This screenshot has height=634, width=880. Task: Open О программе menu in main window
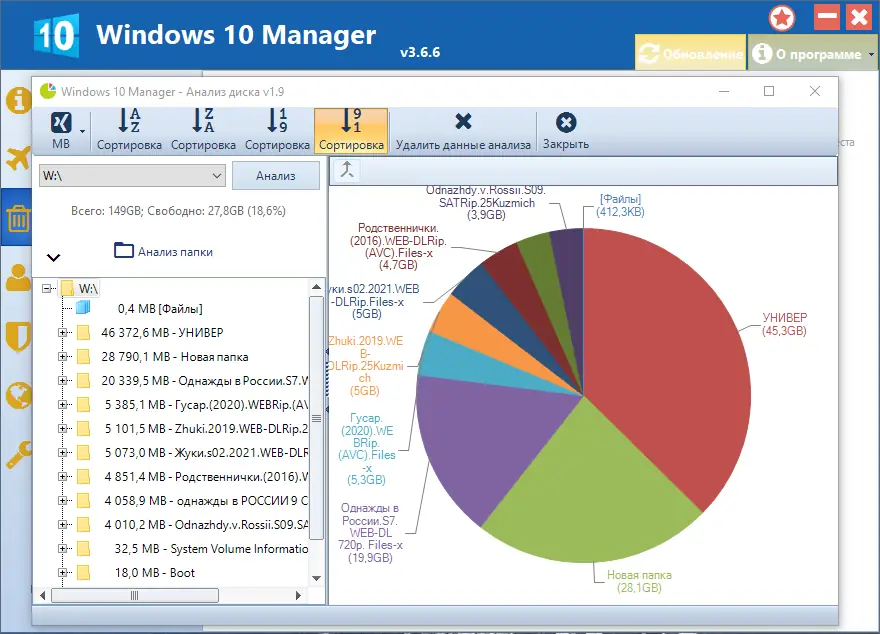tap(813, 53)
